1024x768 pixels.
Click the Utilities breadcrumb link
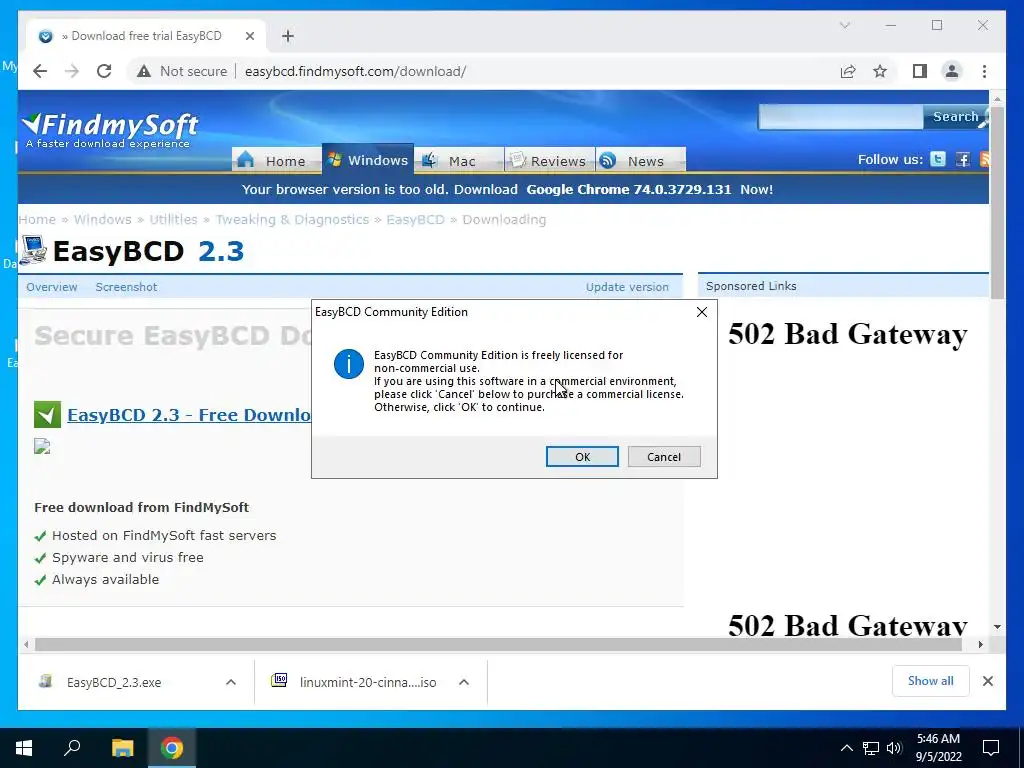173,219
